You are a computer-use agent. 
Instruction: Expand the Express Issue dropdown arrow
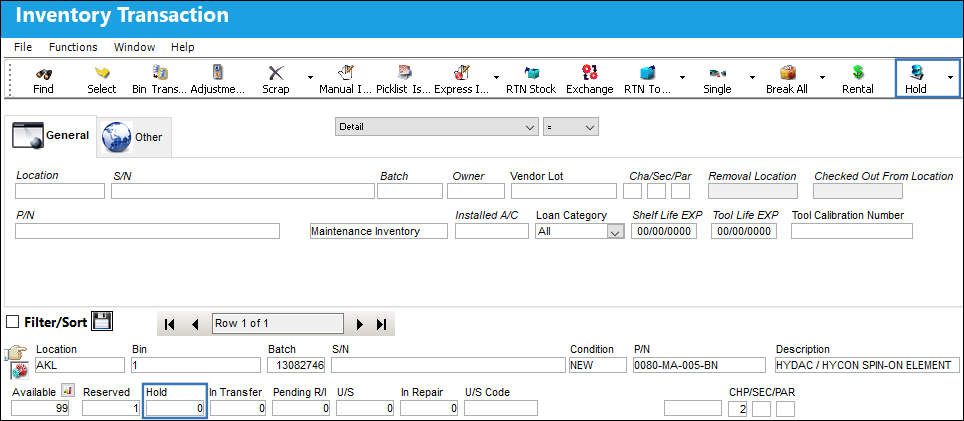point(496,77)
